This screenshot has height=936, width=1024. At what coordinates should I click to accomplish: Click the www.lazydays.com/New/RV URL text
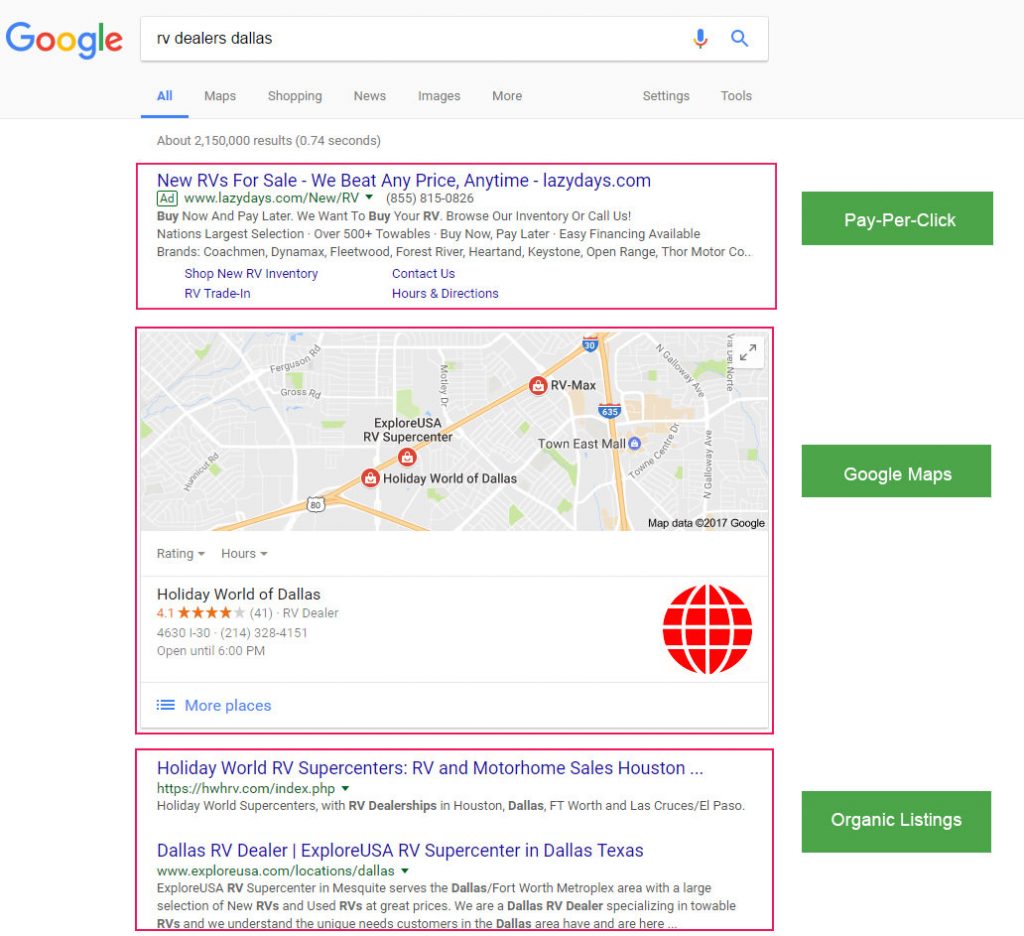(x=272, y=198)
